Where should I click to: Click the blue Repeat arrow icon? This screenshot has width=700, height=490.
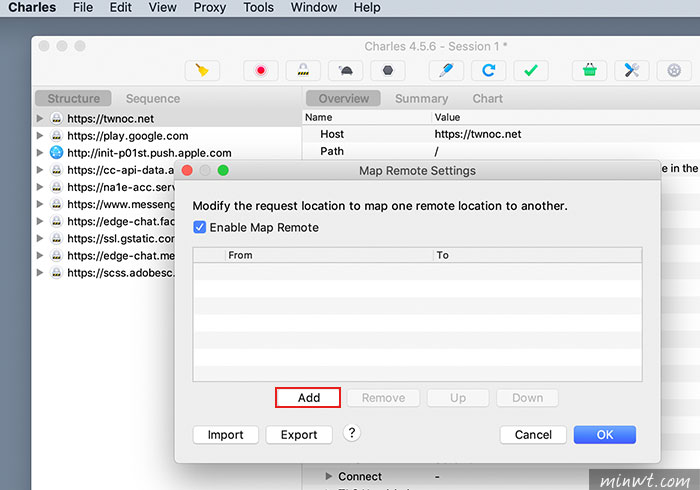click(488, 71)
